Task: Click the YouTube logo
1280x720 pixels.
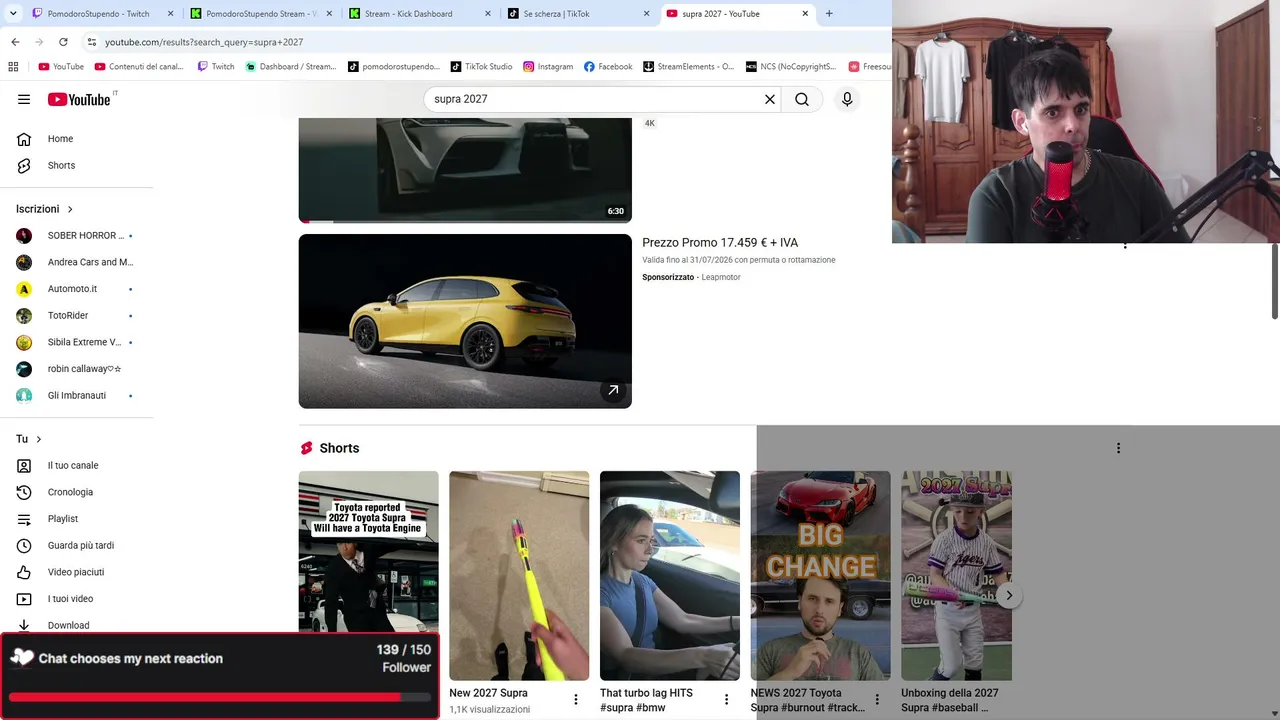Action: point(79,99)
